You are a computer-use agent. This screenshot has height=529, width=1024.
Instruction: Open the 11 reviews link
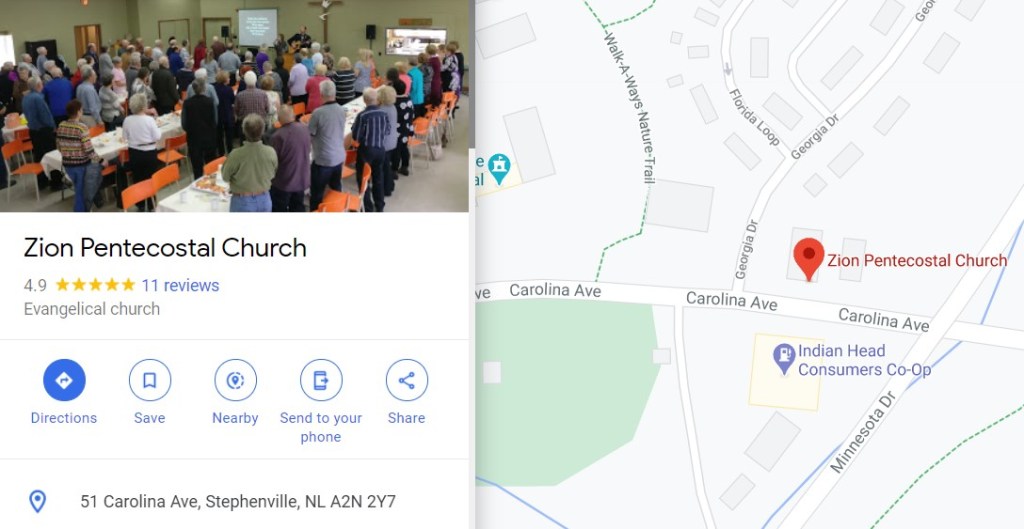180,285
